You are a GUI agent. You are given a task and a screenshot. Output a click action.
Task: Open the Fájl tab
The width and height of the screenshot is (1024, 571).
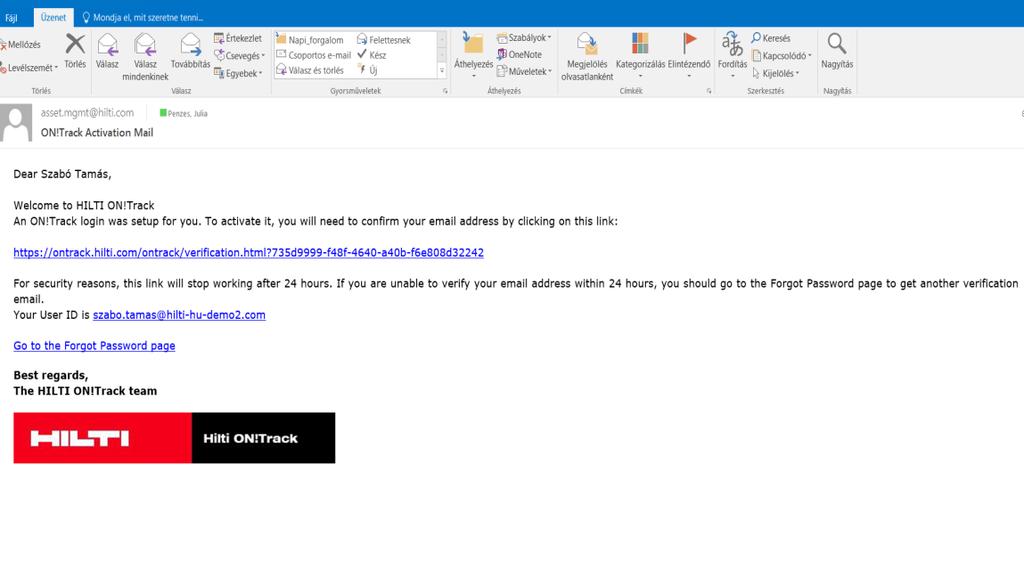click(12, 18)
